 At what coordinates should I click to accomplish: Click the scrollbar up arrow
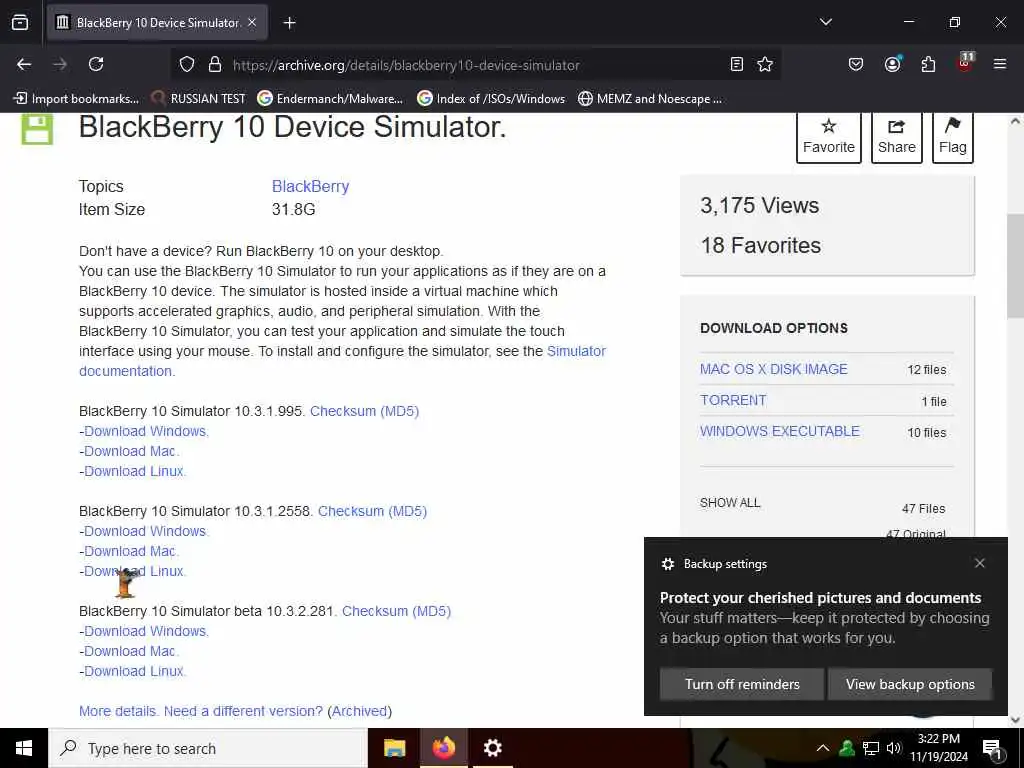[x=1015, y=121]
